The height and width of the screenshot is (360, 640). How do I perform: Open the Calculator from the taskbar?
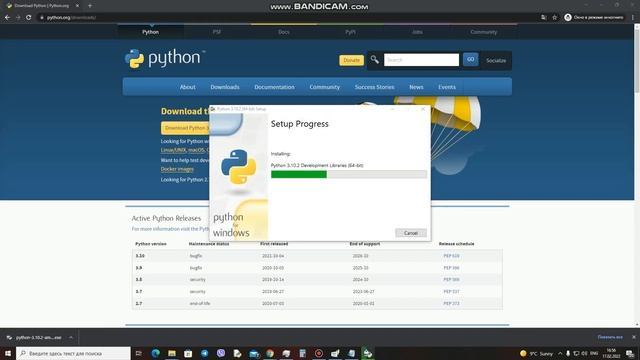(x=302, y=353)
